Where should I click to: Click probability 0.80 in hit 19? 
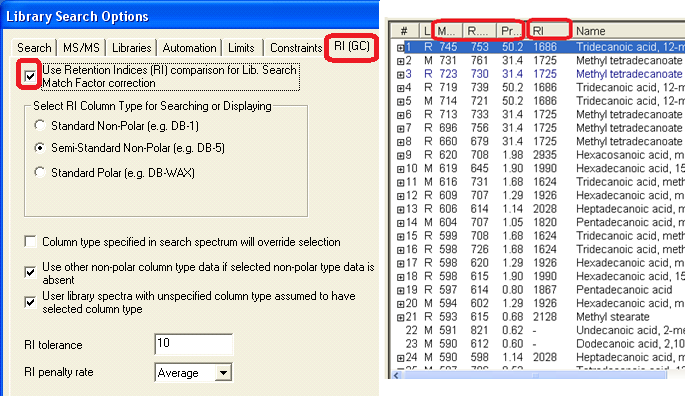[513, 290]
